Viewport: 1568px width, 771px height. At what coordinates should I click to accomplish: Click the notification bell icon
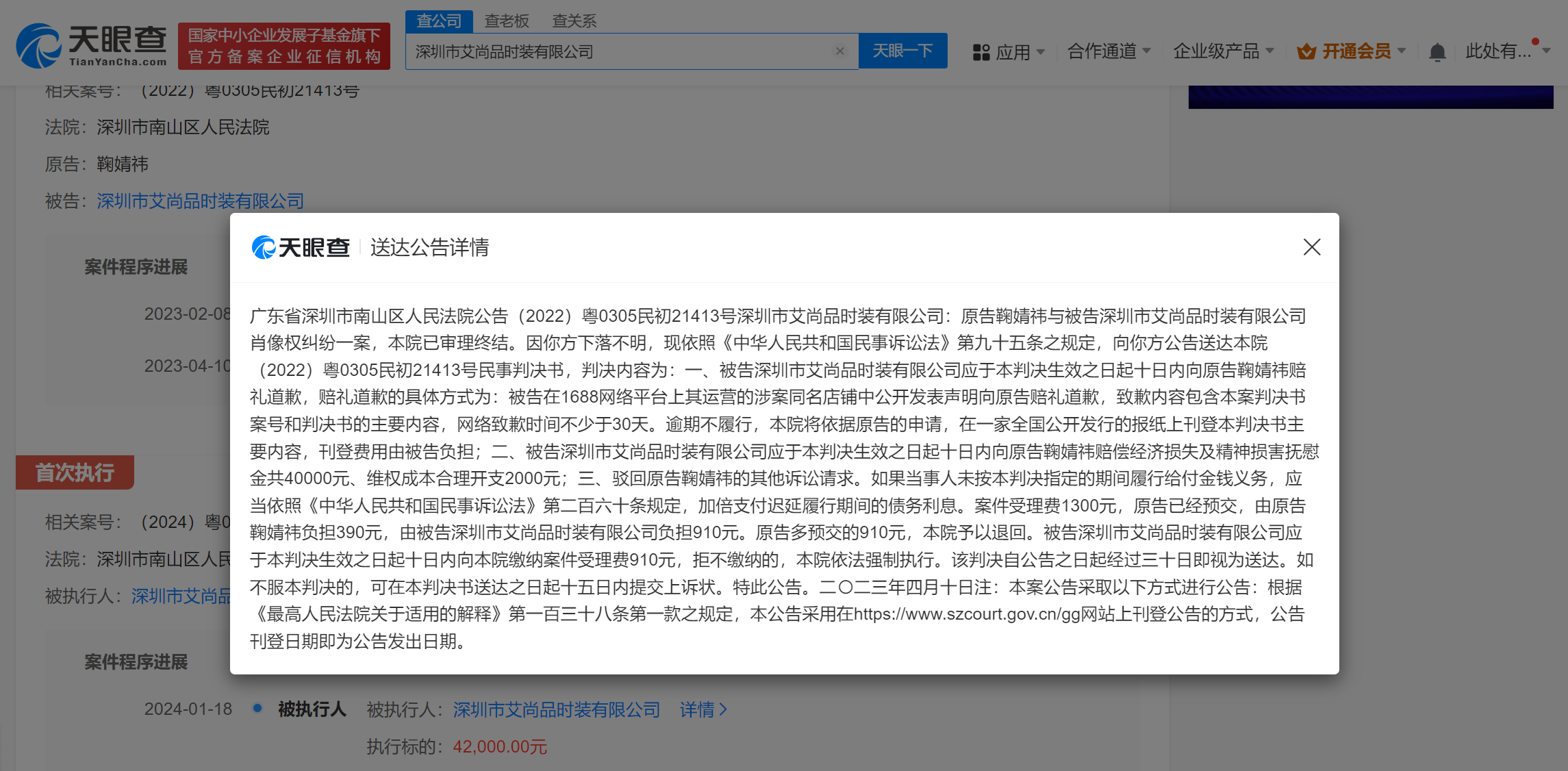(1438, 51)
